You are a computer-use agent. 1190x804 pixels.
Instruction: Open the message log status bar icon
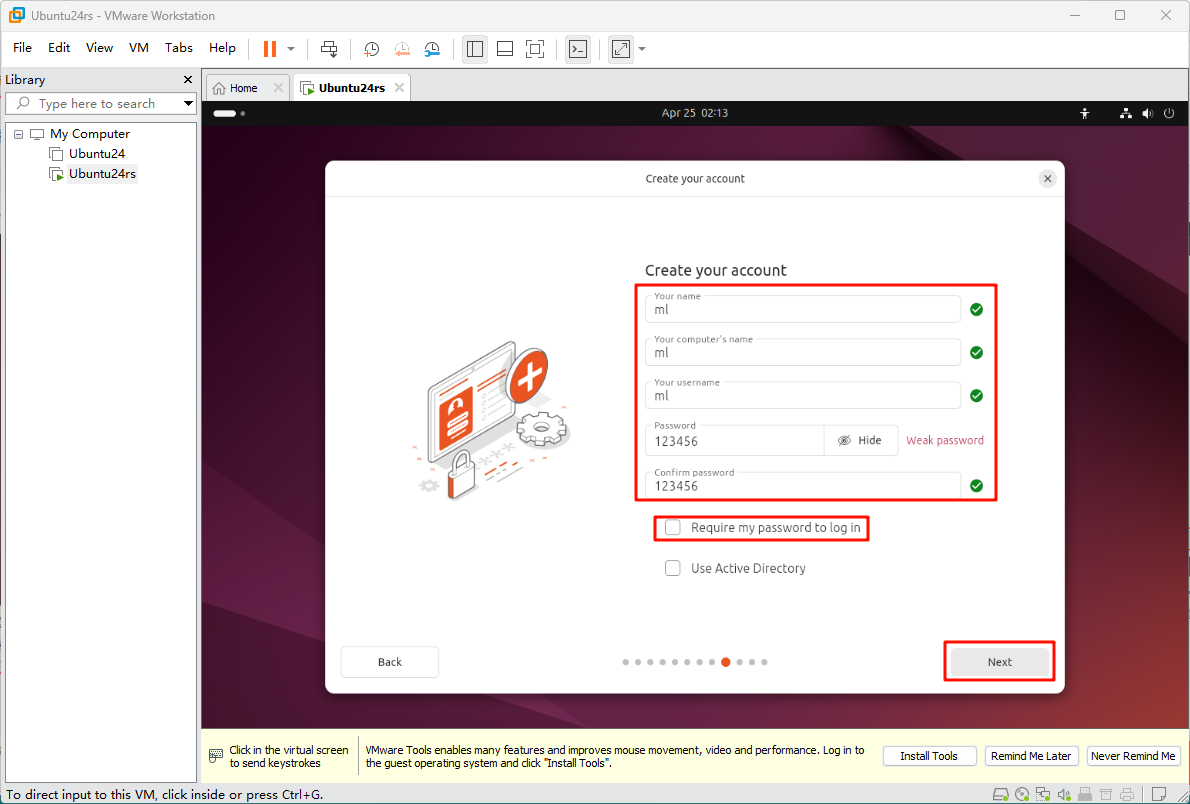[x=1158, y=795]
